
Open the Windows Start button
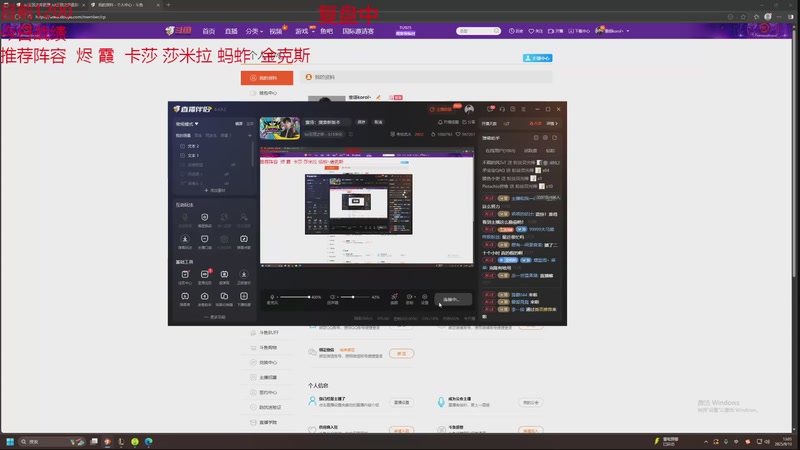(10, 441)
